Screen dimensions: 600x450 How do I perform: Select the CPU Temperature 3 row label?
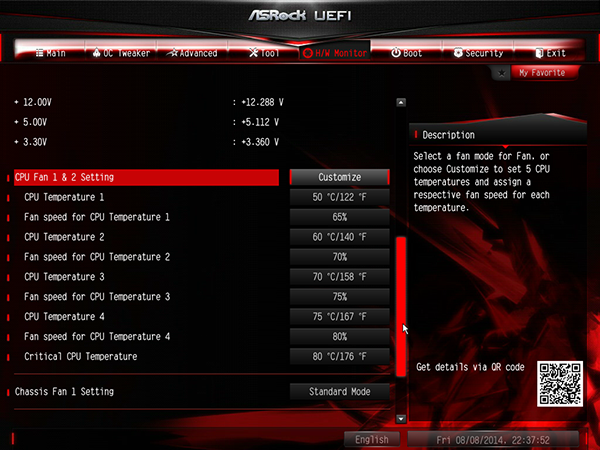point(64,277)
